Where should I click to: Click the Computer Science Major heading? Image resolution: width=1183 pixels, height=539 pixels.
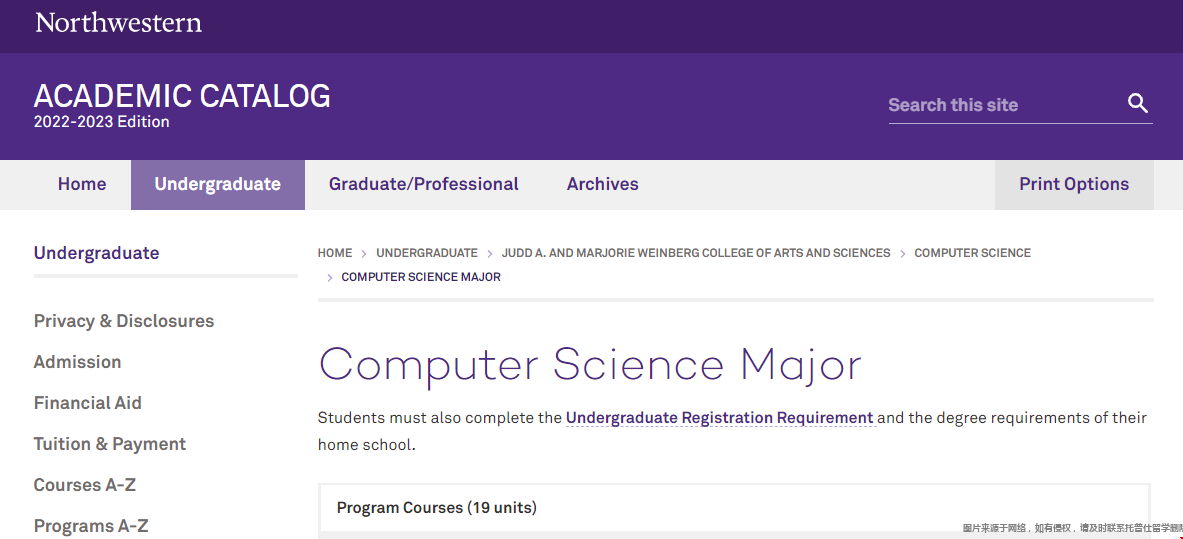[589, 365]
